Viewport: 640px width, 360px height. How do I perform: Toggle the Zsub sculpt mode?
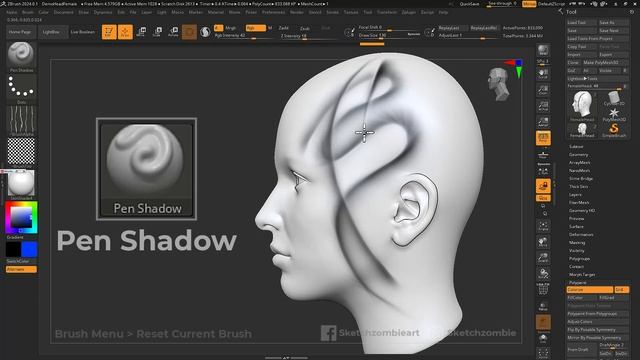point(305,28)
